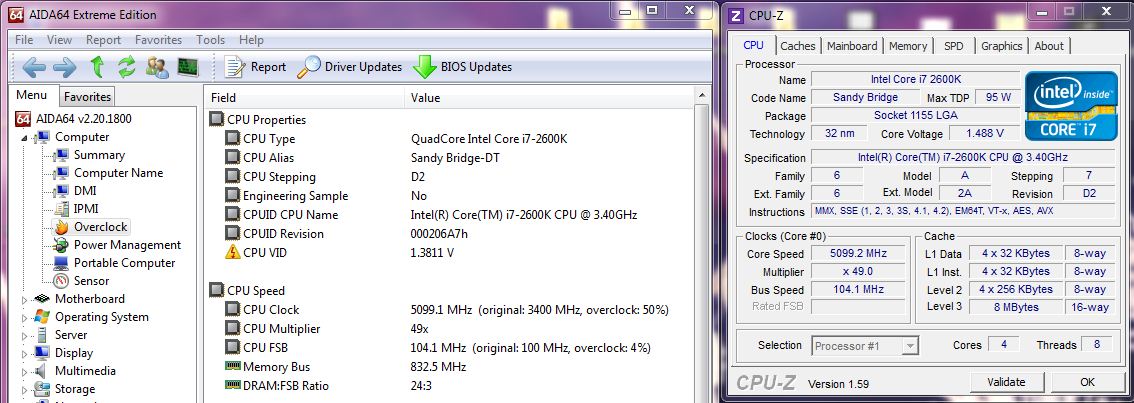Image resolution: width=1134 pixels, height=403 pixels.
Task: Open the users icon in AIDA64 toolbar
Action: 157,67
